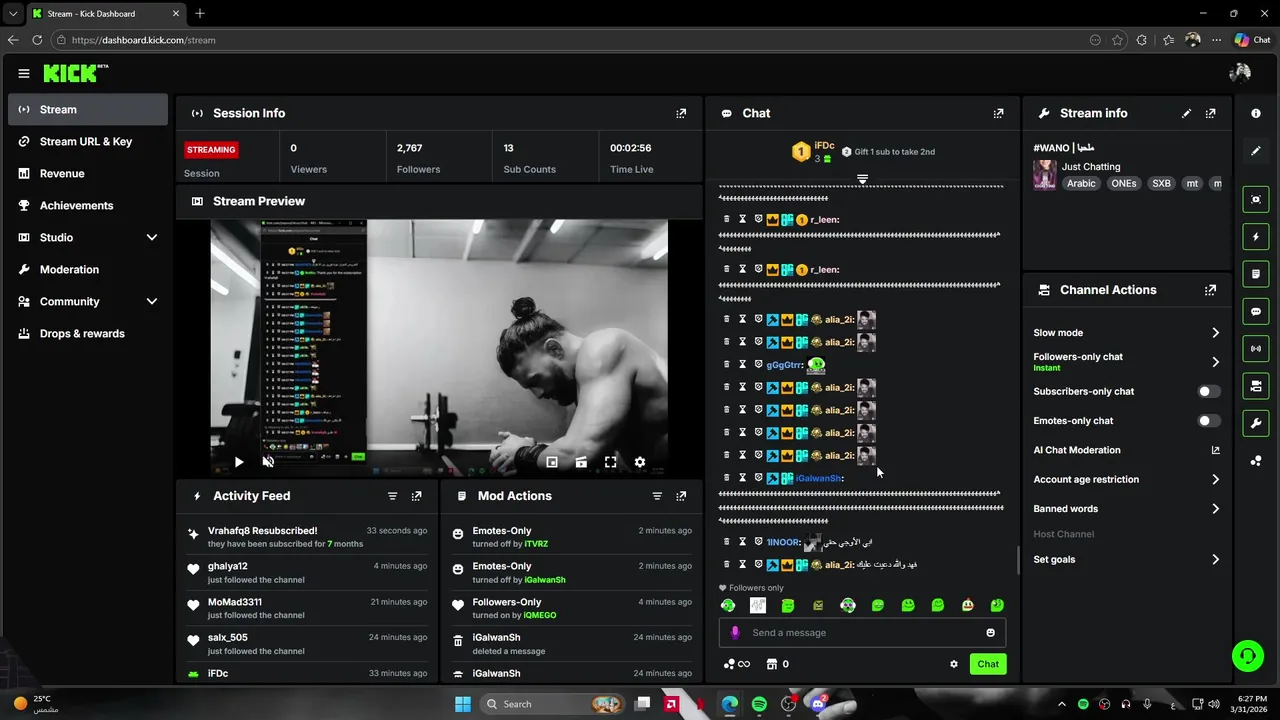
Task: Open stream preview settings gear
Action: [x=640, y=462]
